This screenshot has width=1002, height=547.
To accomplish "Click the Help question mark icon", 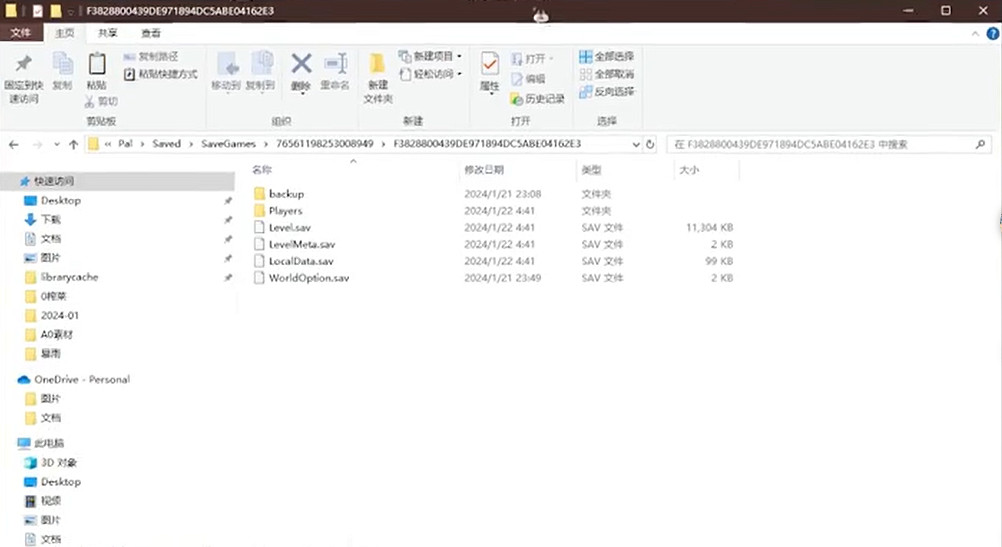I will click(992, 34).
